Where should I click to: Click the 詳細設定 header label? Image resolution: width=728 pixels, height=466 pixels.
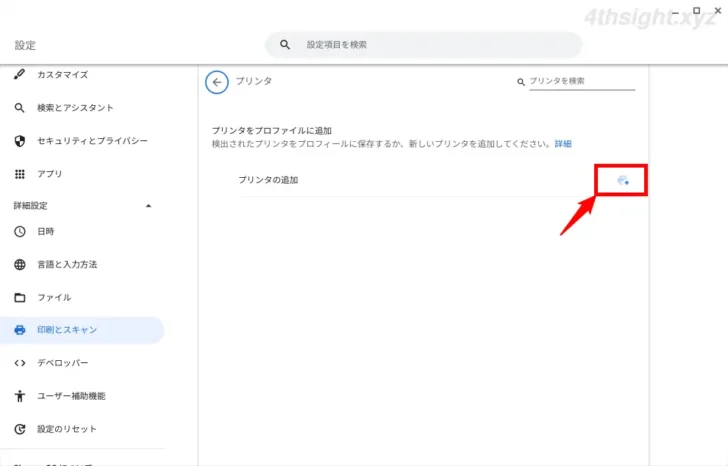pyautogui.click(x=31, y=206)
